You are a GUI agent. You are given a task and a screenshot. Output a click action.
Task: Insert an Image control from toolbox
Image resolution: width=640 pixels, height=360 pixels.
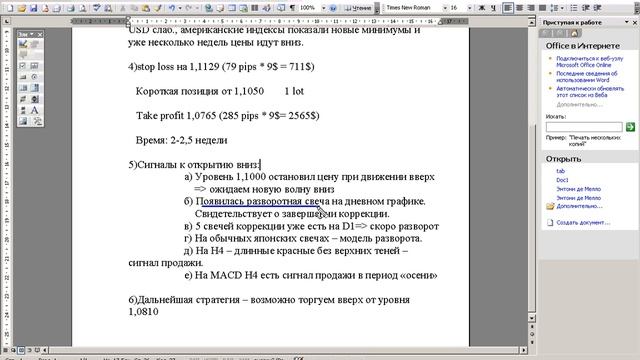[x=23, y=121]
